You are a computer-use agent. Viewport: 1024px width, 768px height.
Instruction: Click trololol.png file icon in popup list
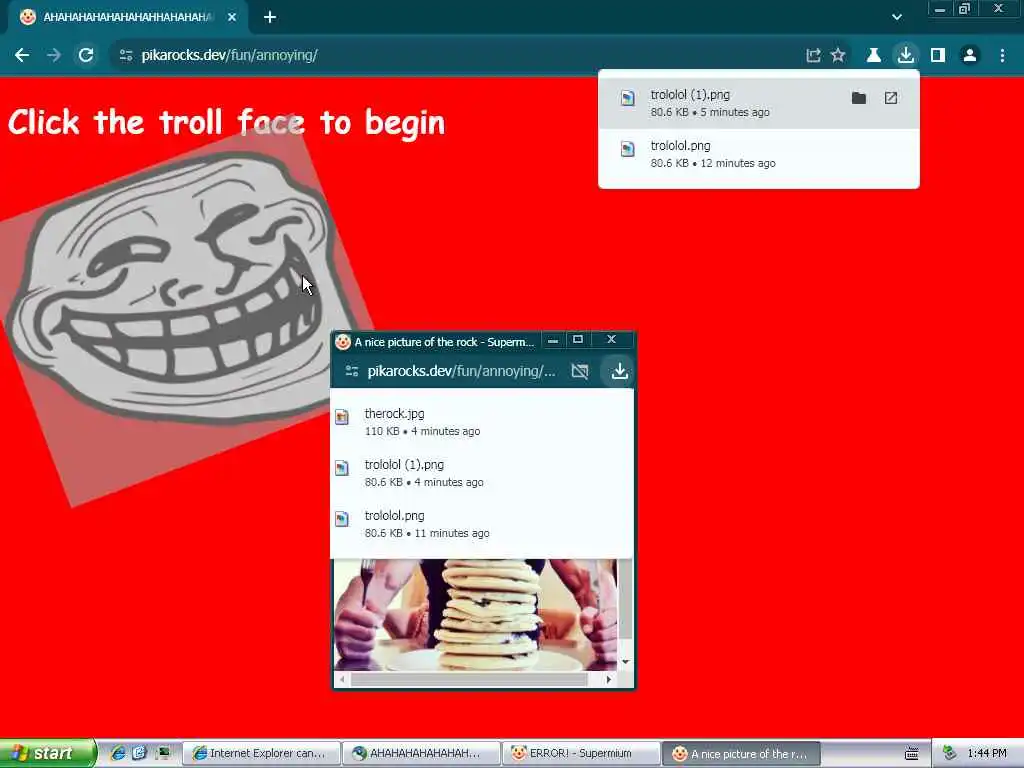point(342,519)
